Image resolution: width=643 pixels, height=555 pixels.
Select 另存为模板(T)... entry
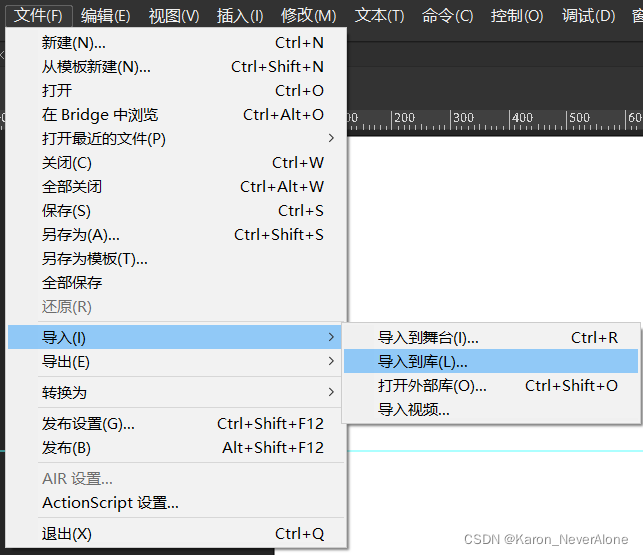point(177,259)
